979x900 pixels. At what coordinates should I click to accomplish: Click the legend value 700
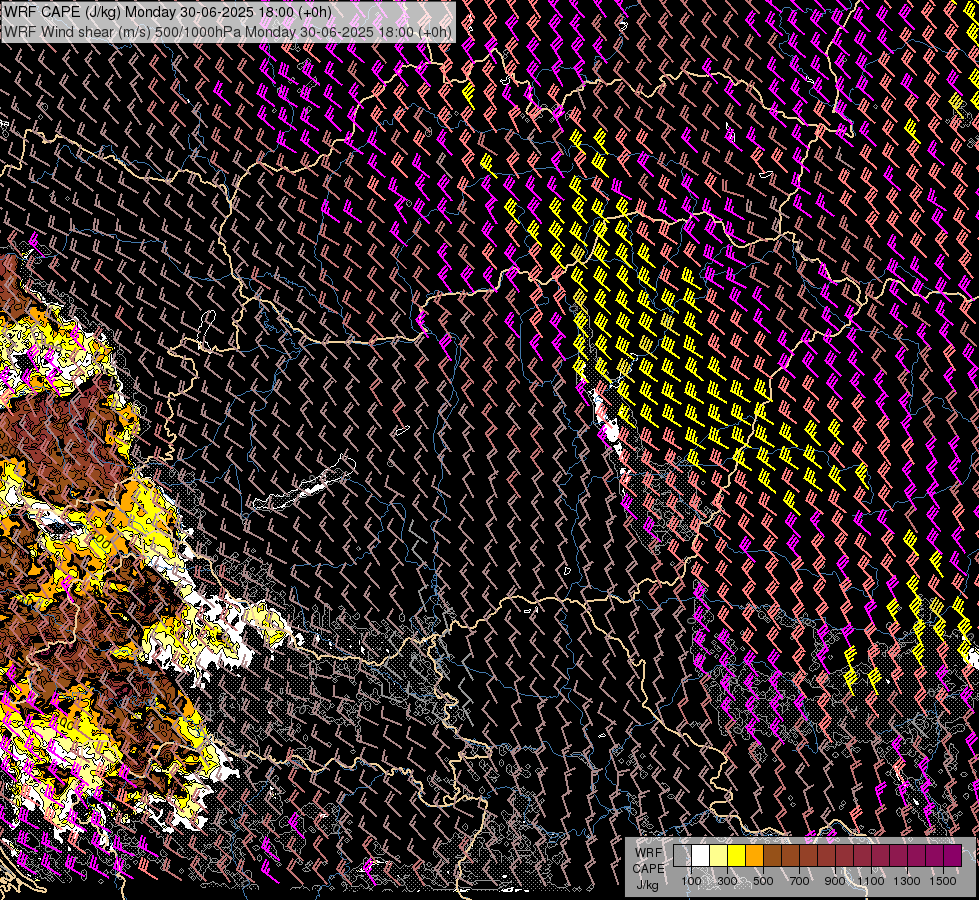(x=799, y=881)
